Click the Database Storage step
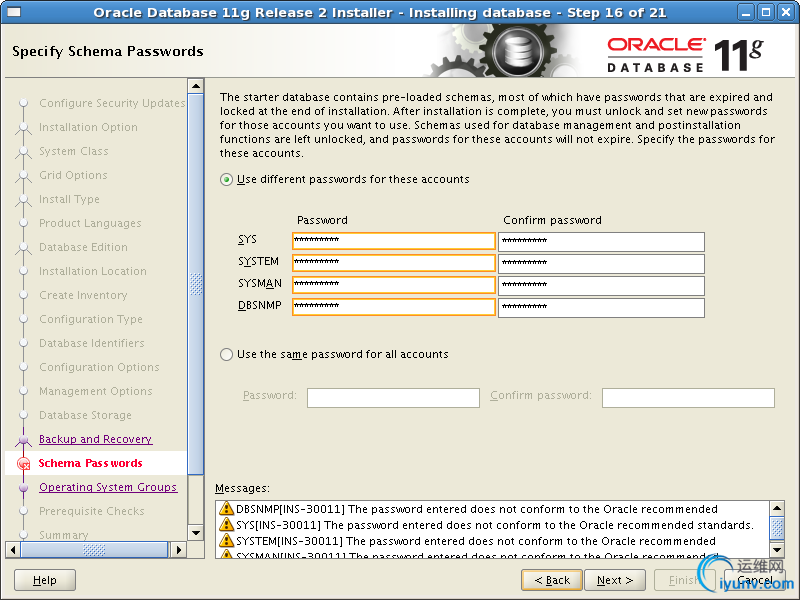This screenshot has height=600, width=800. tap(85, 415)
